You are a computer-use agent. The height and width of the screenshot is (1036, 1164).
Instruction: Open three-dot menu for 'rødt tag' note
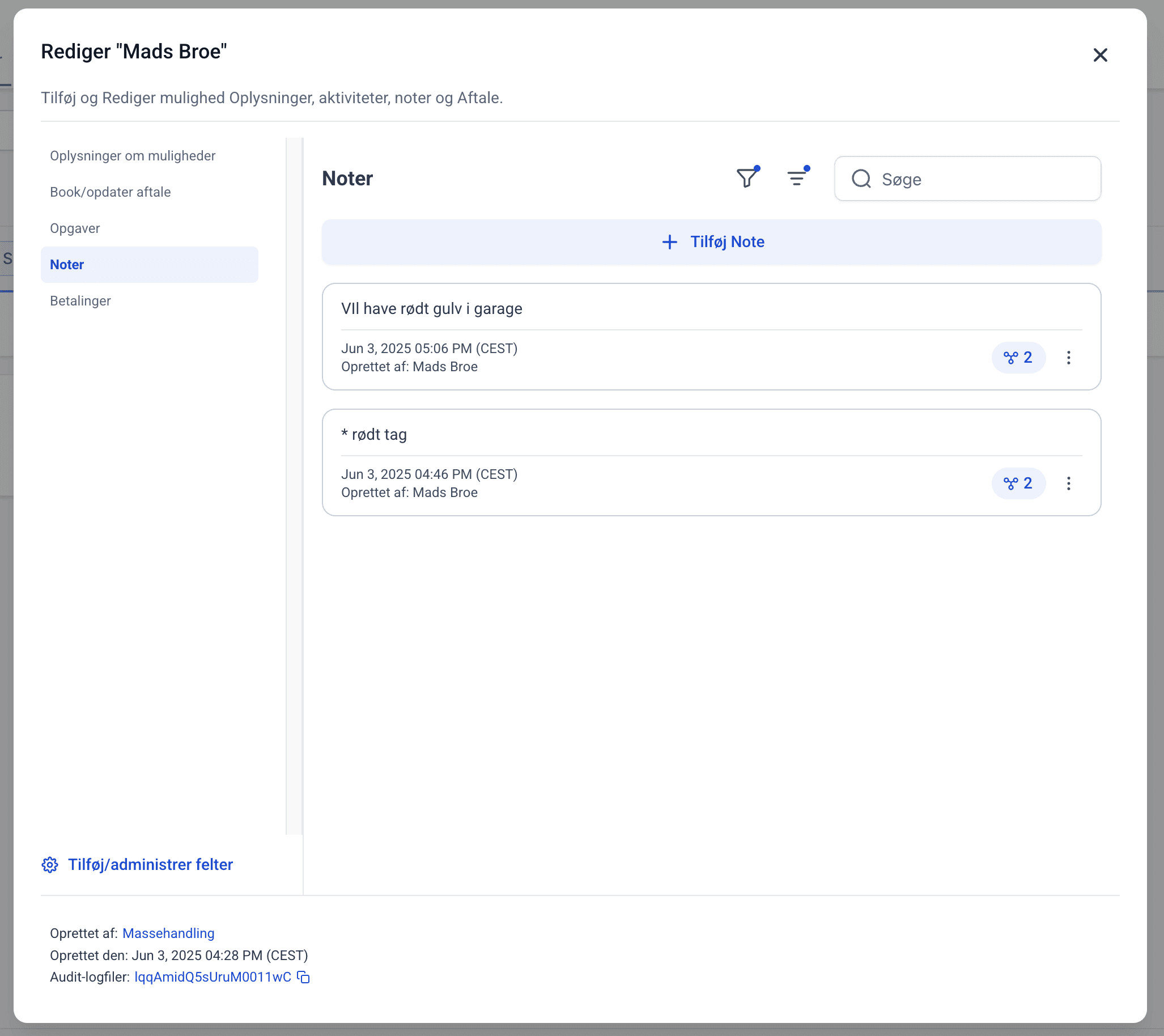[1069, 483]
